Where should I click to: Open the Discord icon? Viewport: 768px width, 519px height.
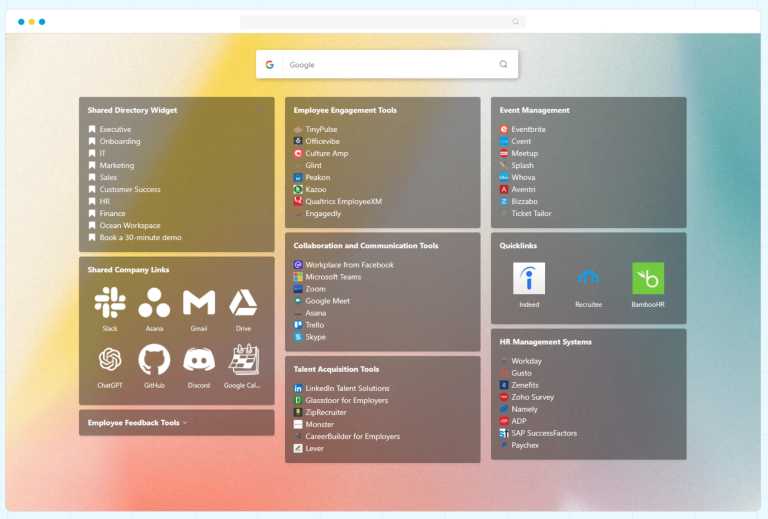coord(199,359)
